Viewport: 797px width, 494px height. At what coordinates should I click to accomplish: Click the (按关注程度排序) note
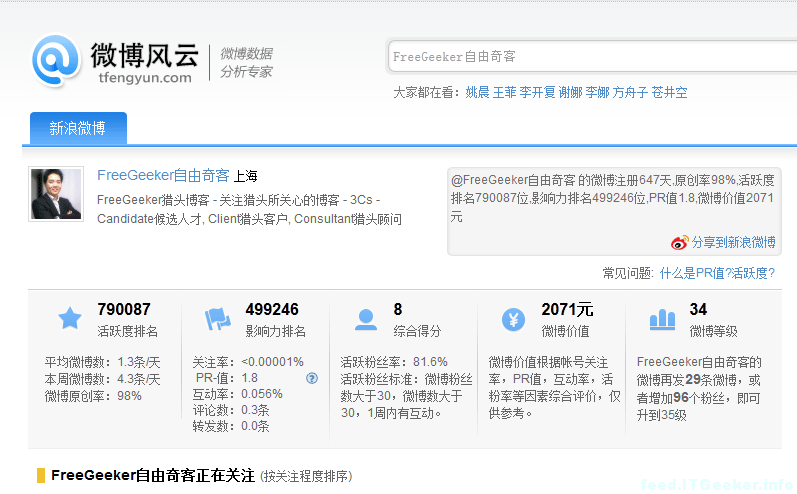pyautogui.click(x=306, y=477)
